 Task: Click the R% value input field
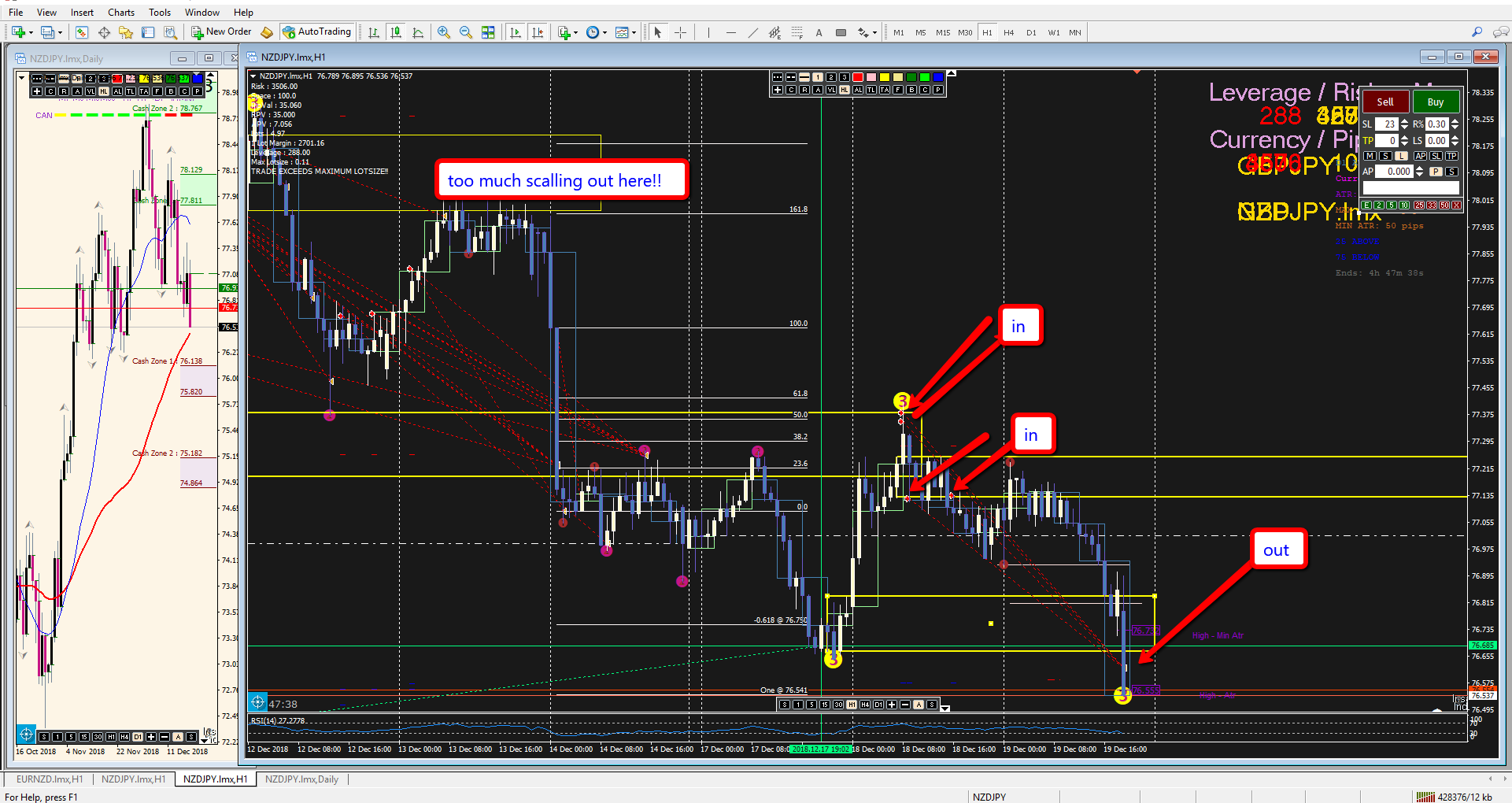(1437, 124)
